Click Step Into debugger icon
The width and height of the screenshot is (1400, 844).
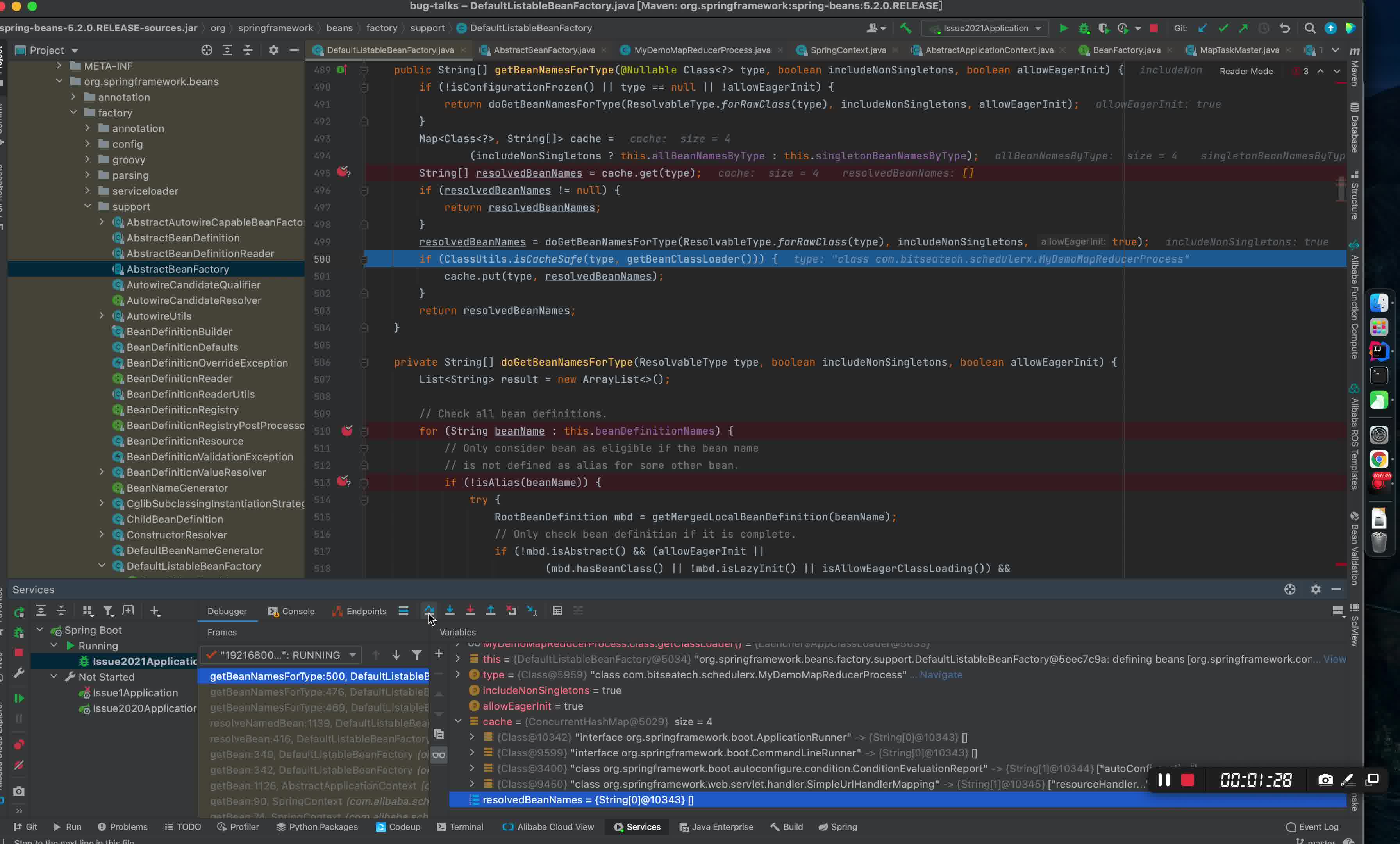[x=450, y=610]
